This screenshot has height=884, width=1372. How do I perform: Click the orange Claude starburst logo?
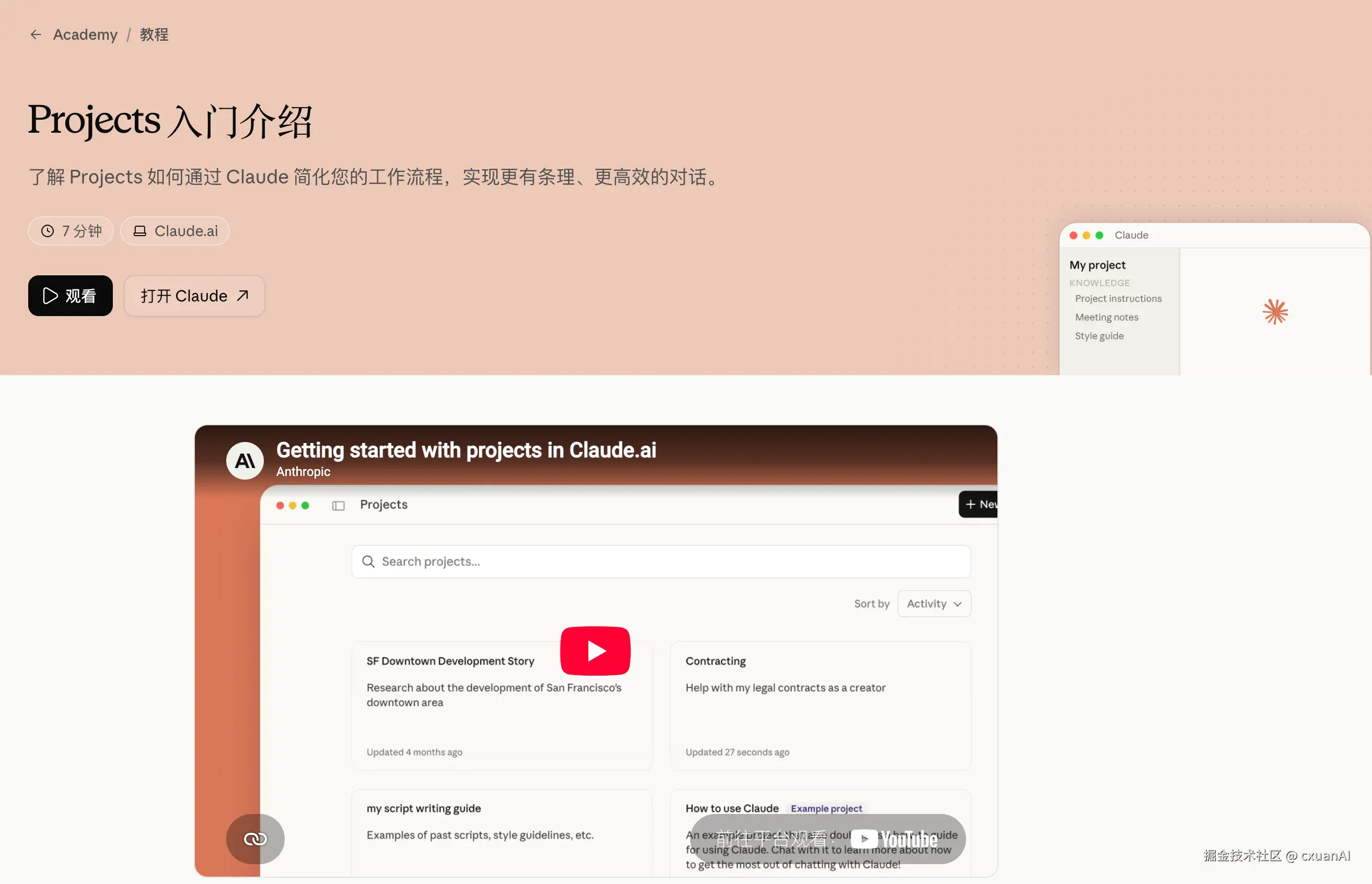tap(1275, 312)
